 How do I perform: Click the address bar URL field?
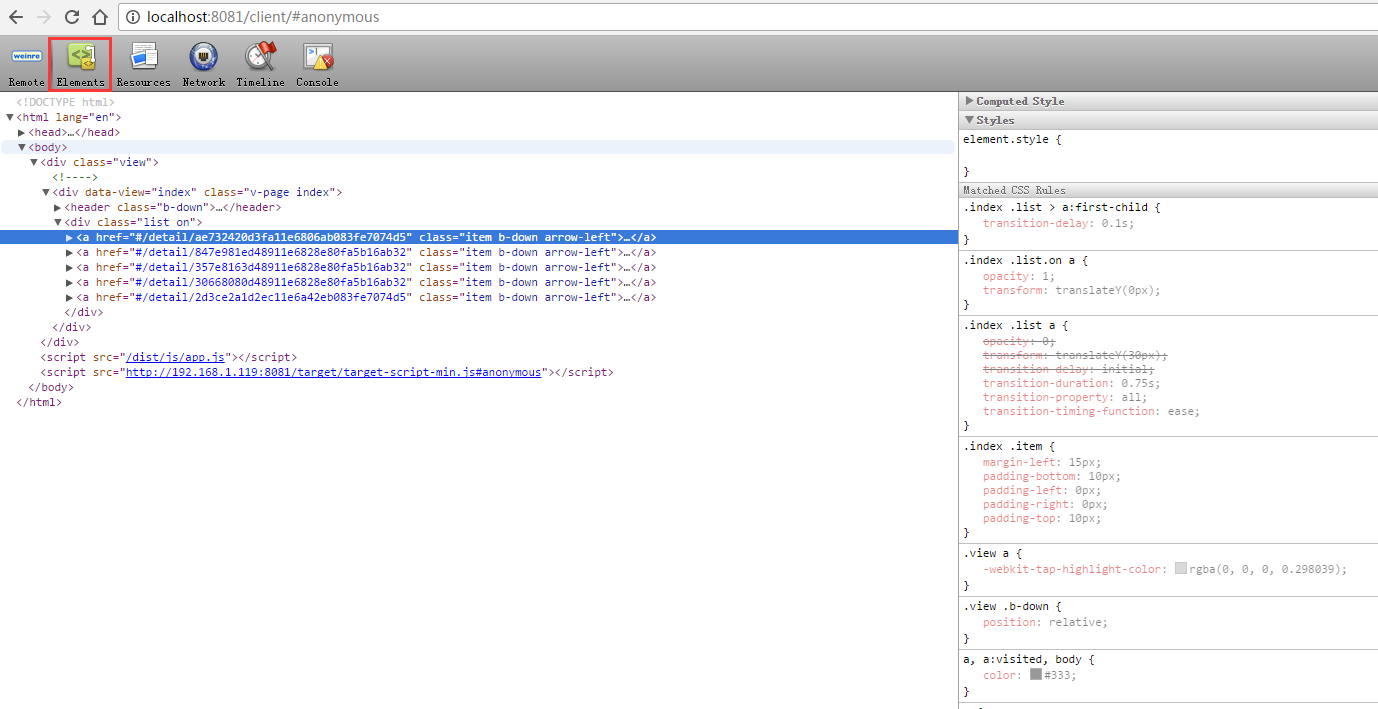(746, 17)
